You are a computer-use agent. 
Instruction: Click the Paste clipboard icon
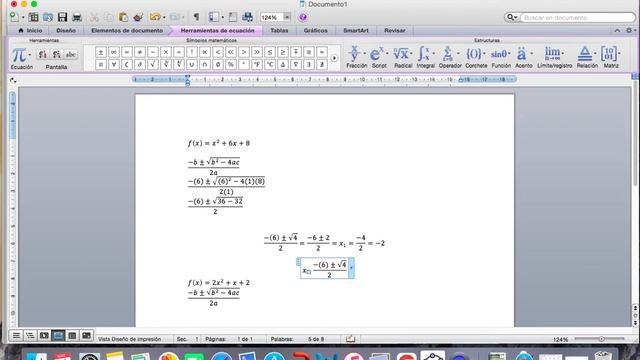123,17
